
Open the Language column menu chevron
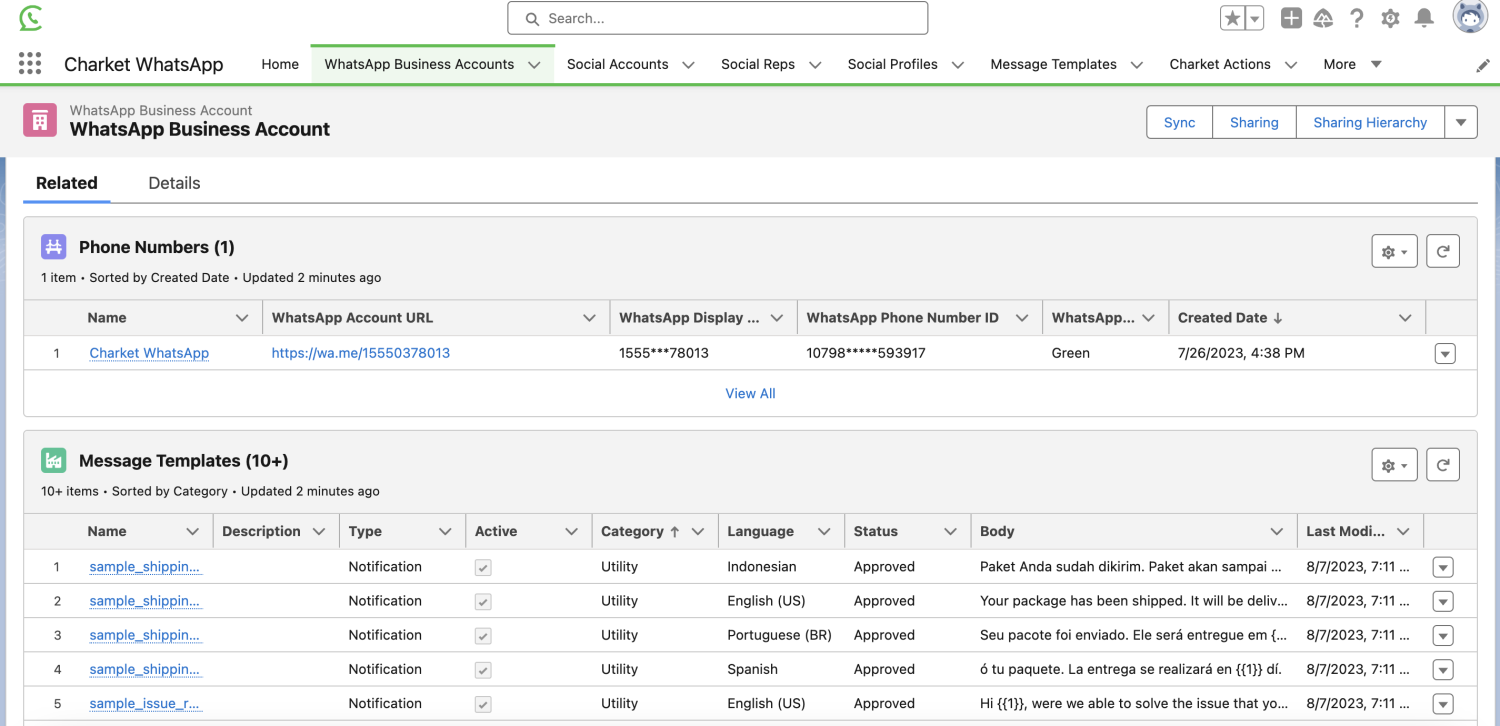click(824, 532)
